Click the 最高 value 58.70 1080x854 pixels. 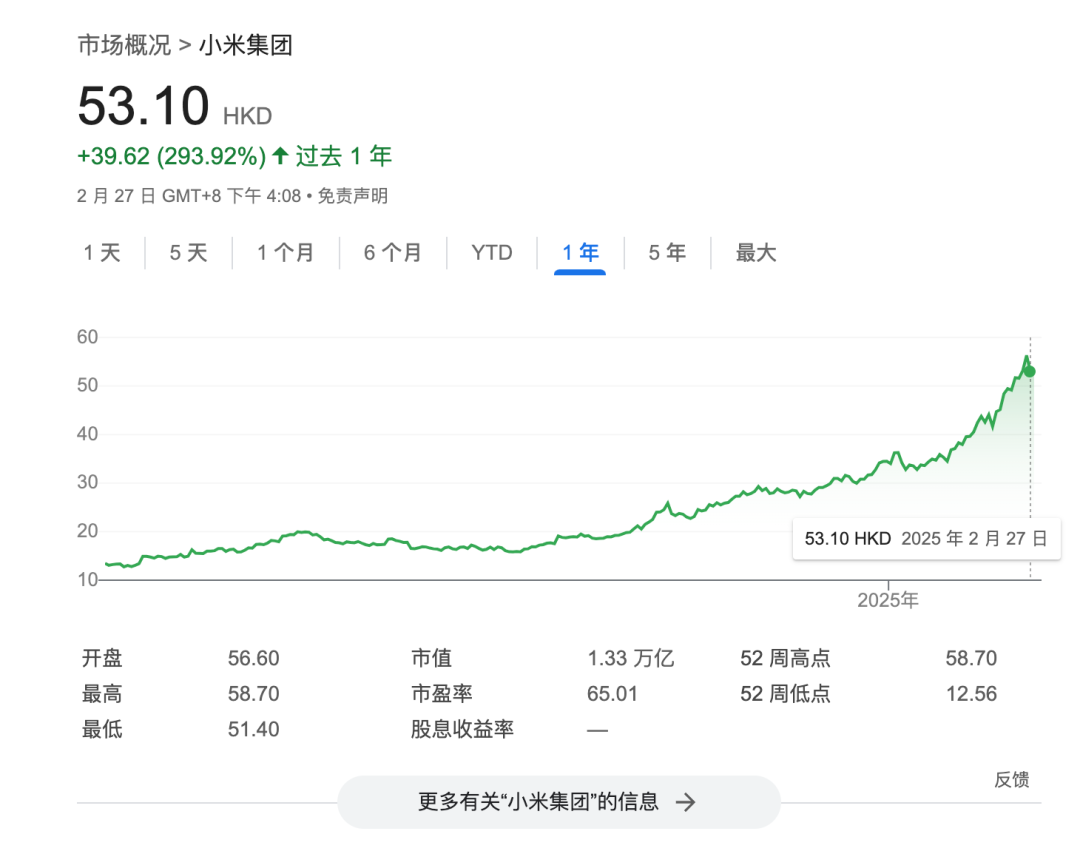(x=253, y=694)
